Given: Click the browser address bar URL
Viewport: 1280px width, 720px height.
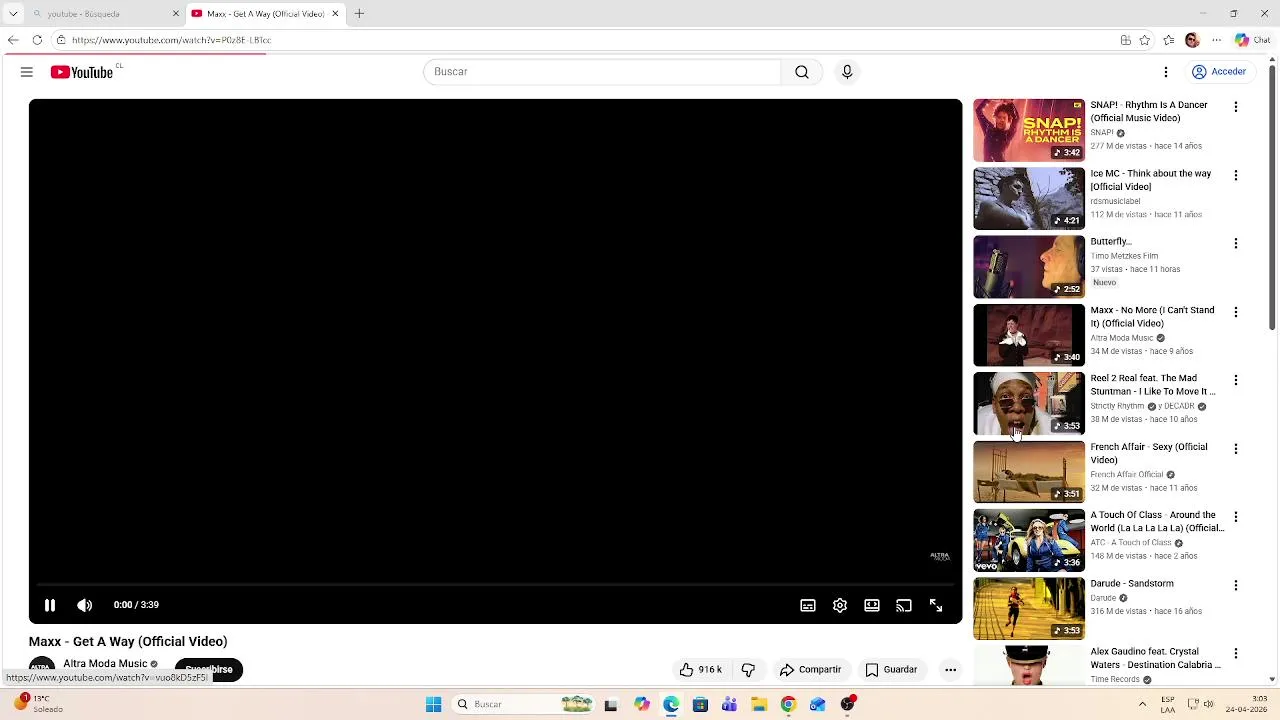Looking at the screenshot, I should [x=171, y=40].
